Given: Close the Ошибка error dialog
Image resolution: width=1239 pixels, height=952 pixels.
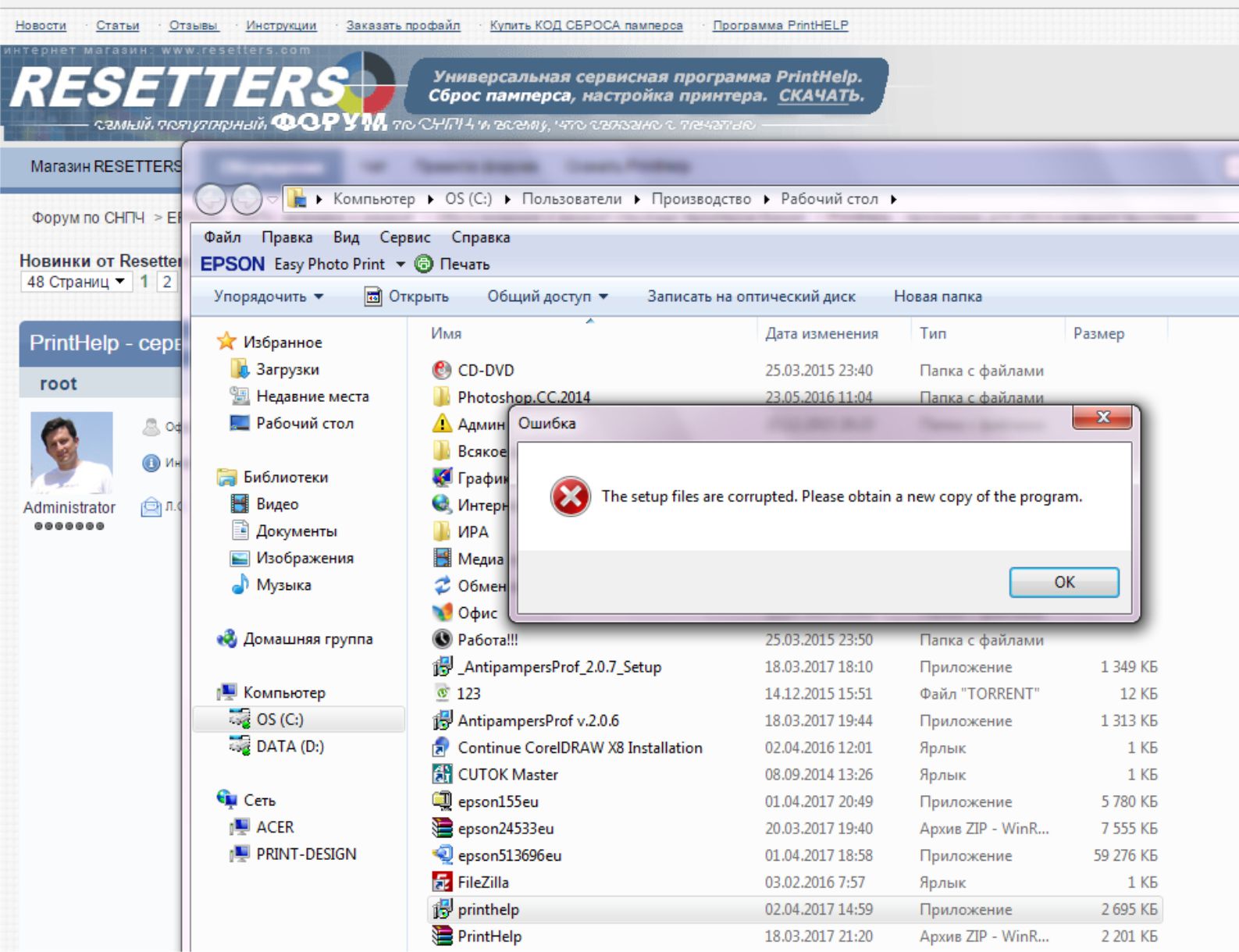Looking at the screenshot, I should [x=1102, y=417].
